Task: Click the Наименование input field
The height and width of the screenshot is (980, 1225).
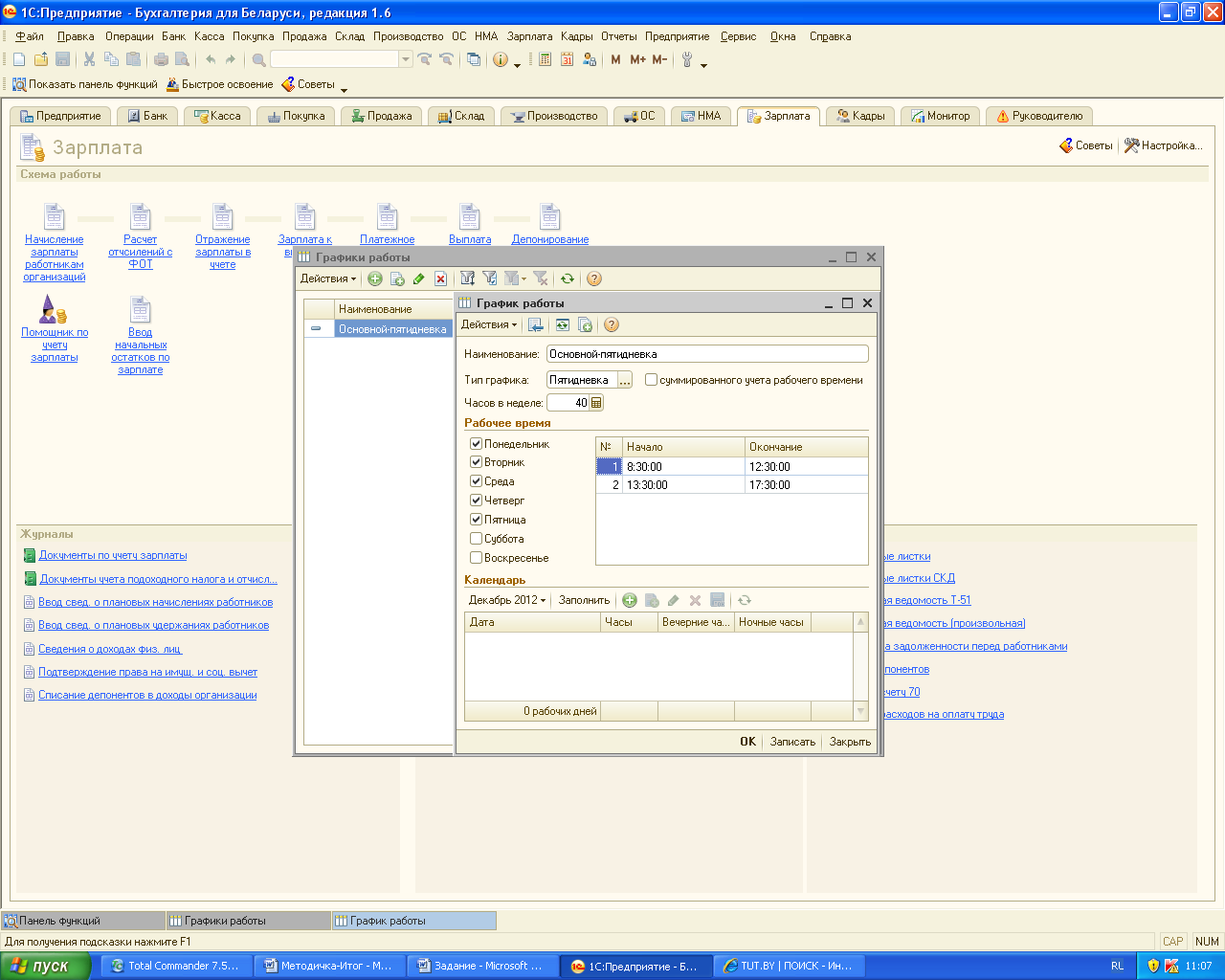Action: click(x=707, y=354)
